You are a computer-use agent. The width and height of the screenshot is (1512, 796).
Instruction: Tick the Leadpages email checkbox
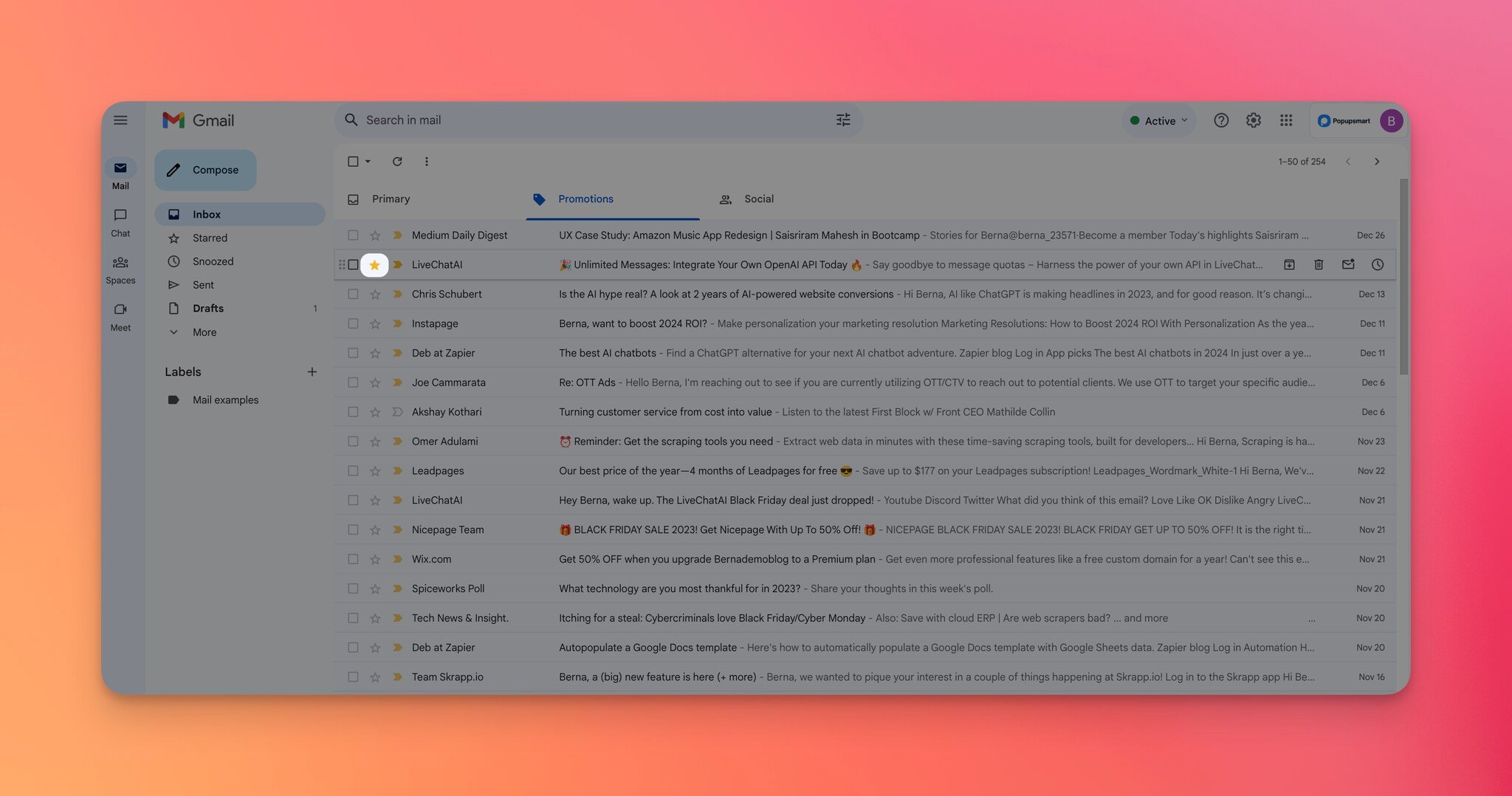(x=353, y=470)
